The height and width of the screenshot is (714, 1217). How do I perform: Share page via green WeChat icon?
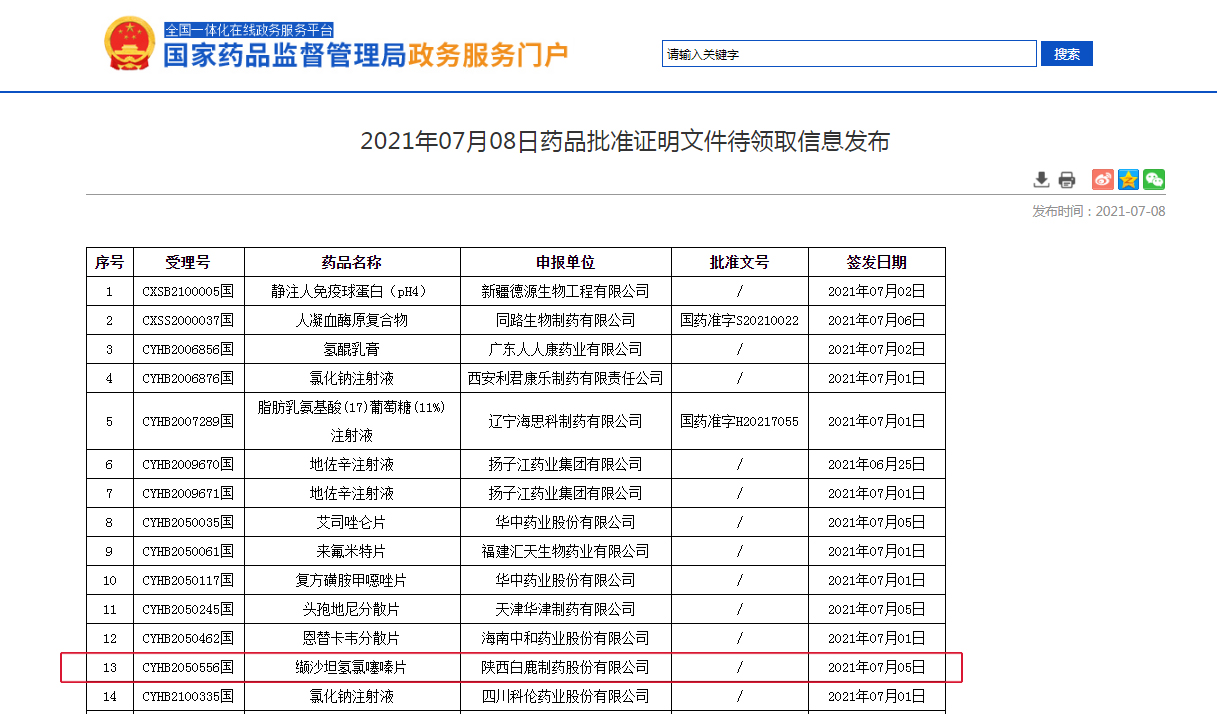[1154, 180]
